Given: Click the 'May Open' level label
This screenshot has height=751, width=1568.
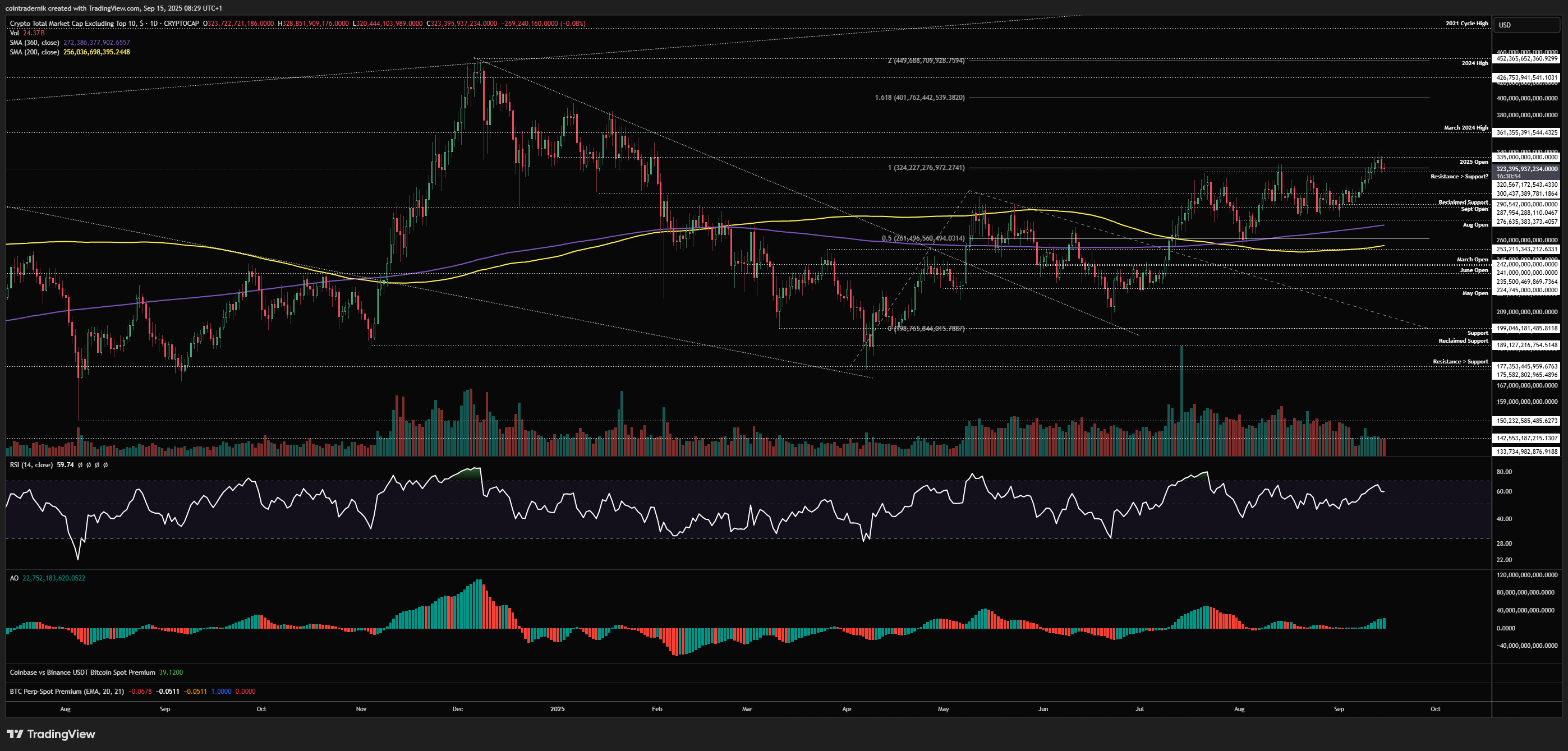Looking at the screenshot, I should [1475, 293].
